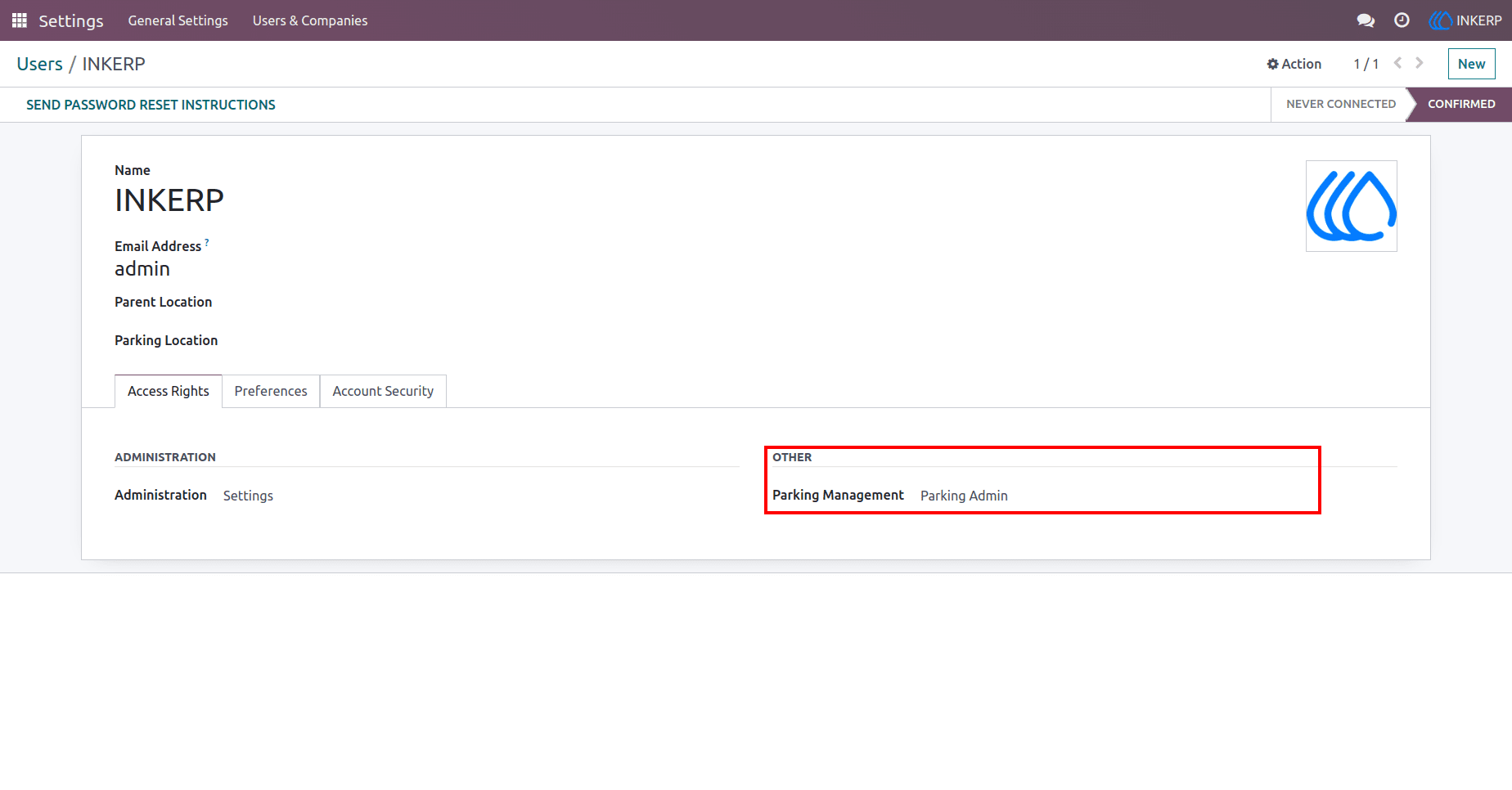The width and height of the screenshot is (1512, 790).
Task: Click the bold Administration field label
Action: 160,495
